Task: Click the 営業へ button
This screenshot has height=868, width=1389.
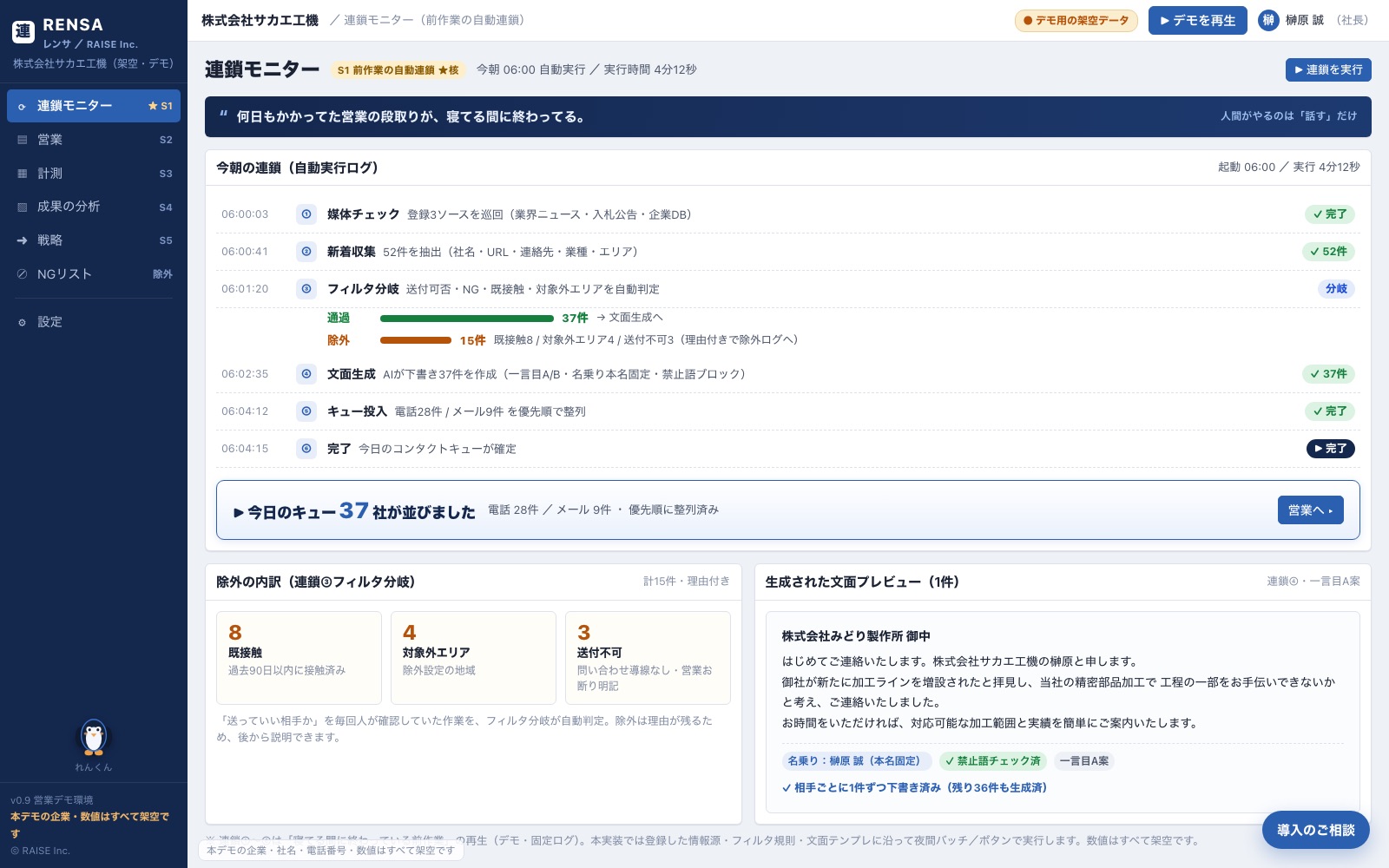Action: tap(1310, 510)
